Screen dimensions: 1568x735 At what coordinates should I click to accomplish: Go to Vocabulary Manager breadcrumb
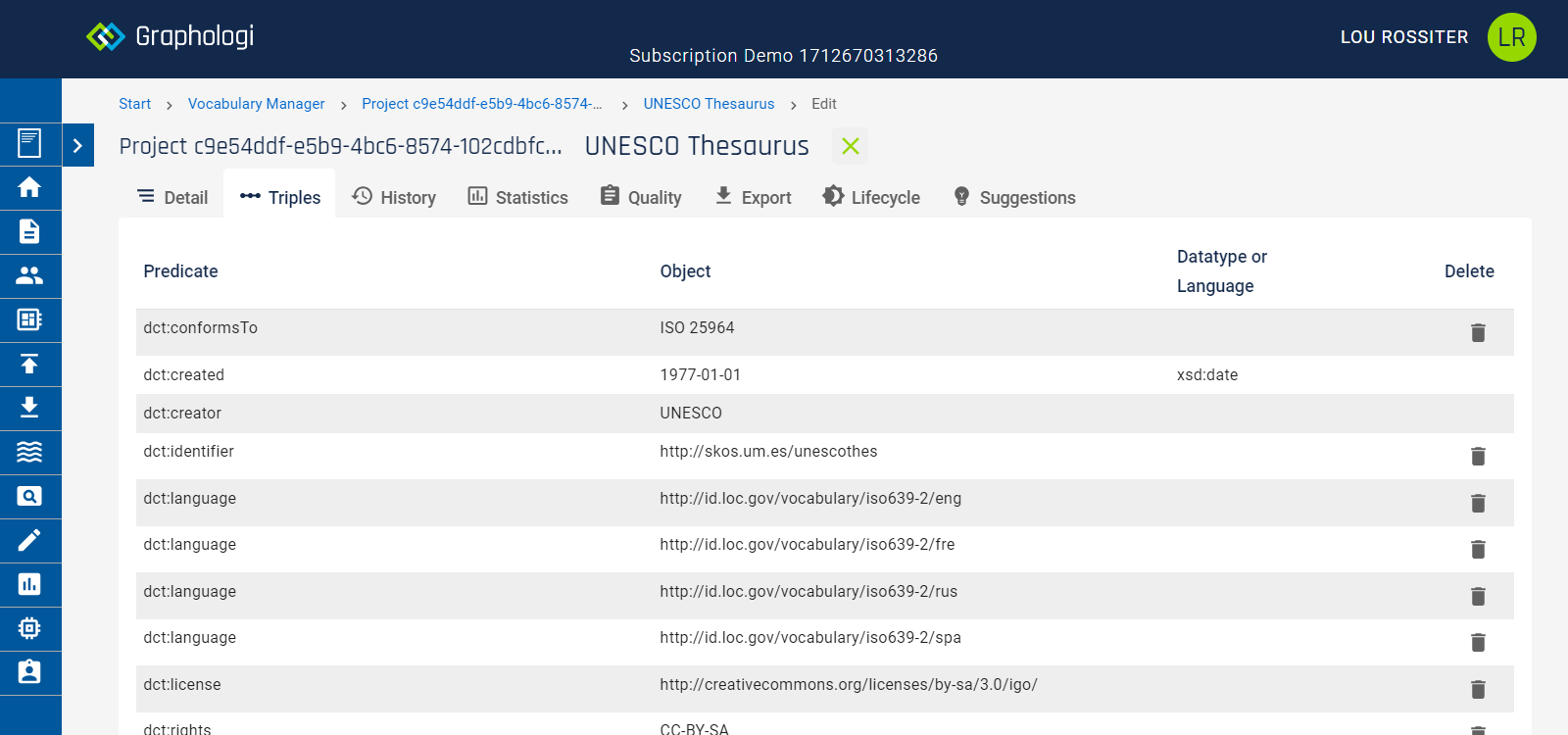pos(256,104)
